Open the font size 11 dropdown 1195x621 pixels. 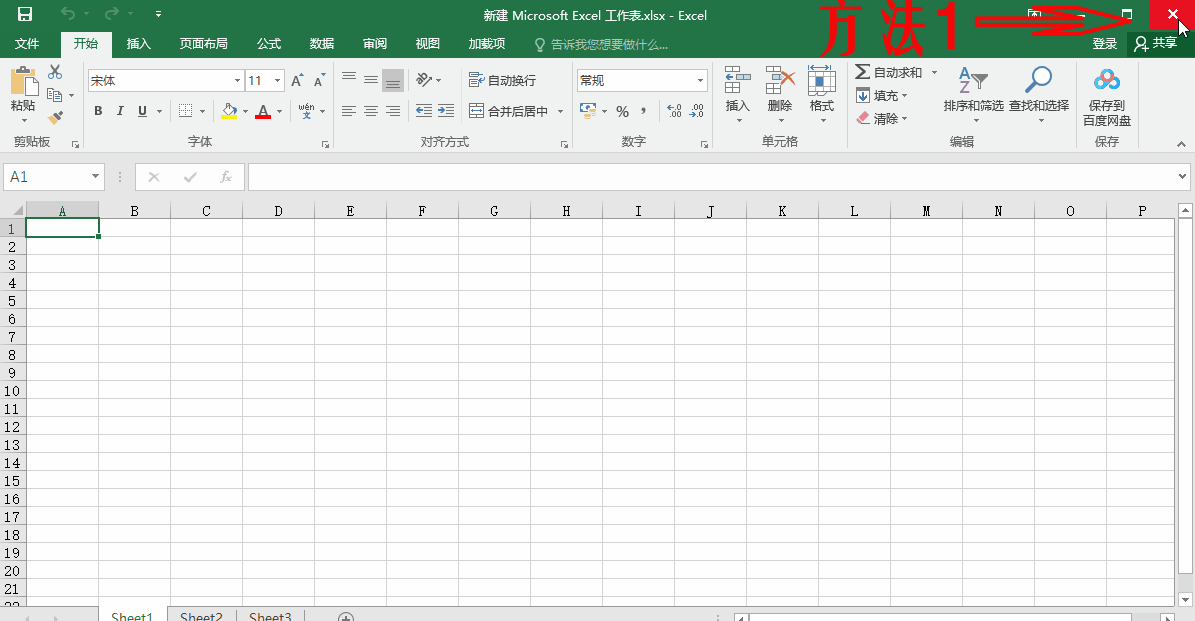tap(277, 81)
